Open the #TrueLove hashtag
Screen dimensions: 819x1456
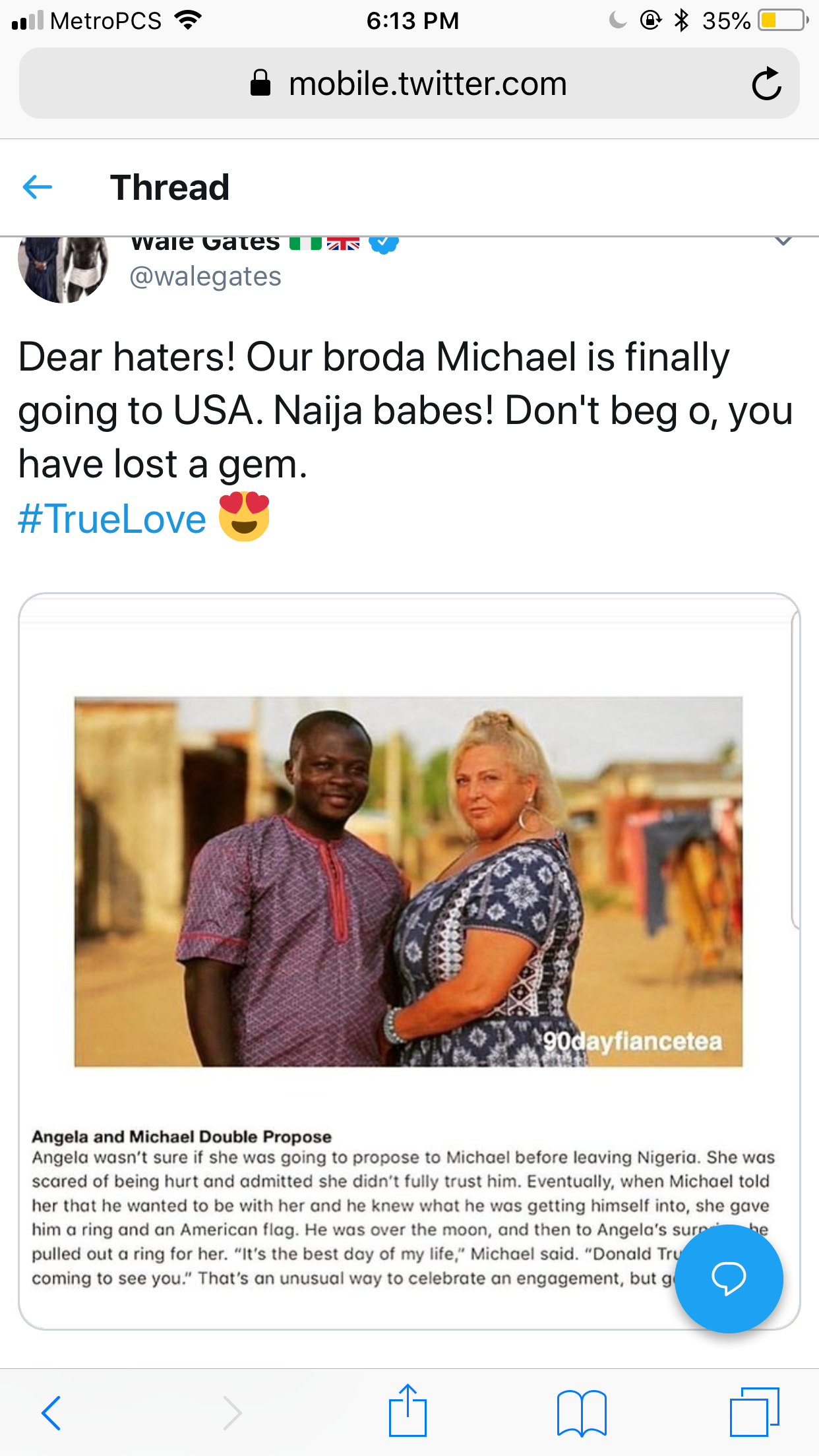tap(112, 519)
